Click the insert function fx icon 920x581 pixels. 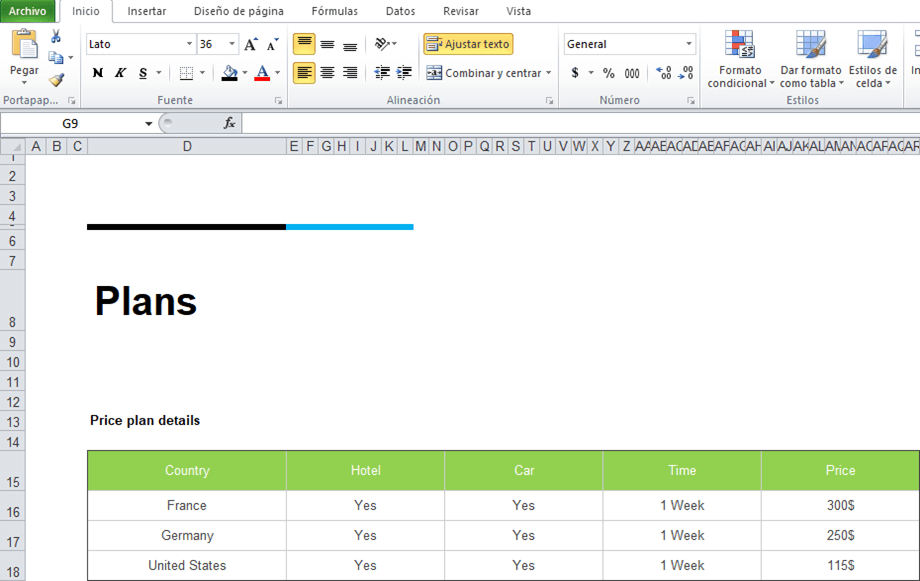tap(229, 123)
